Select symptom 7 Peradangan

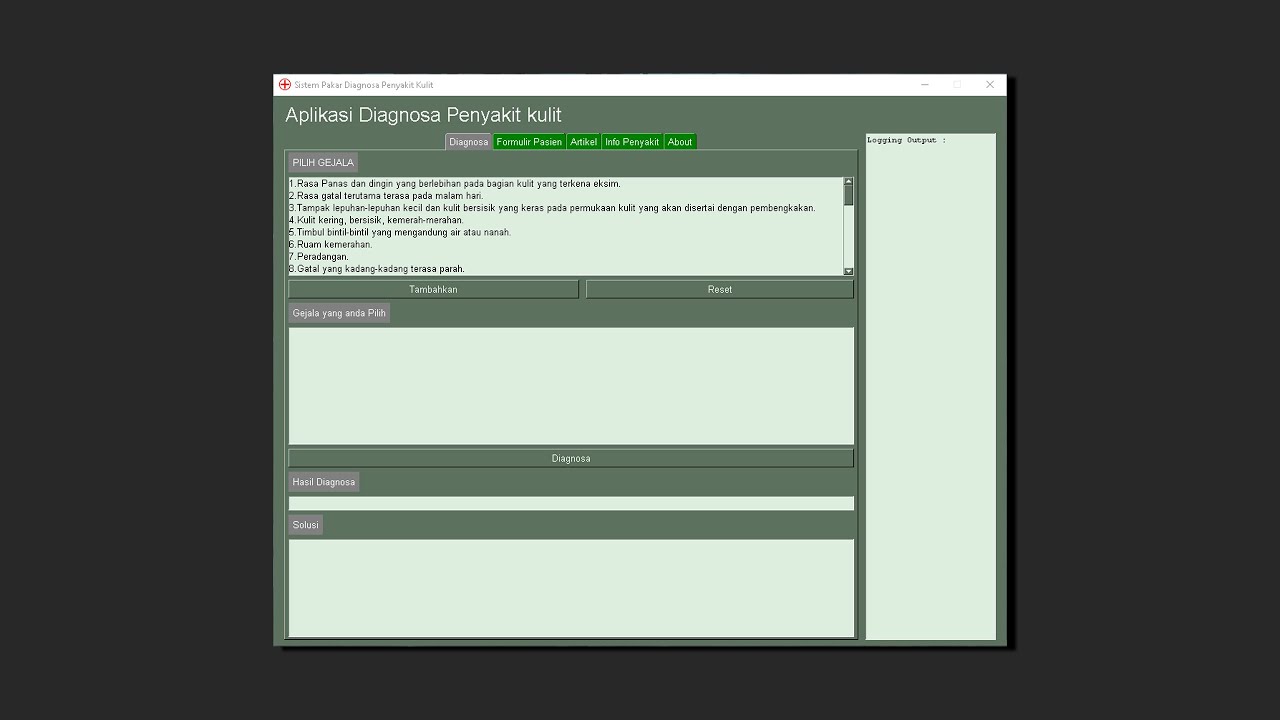566,257
